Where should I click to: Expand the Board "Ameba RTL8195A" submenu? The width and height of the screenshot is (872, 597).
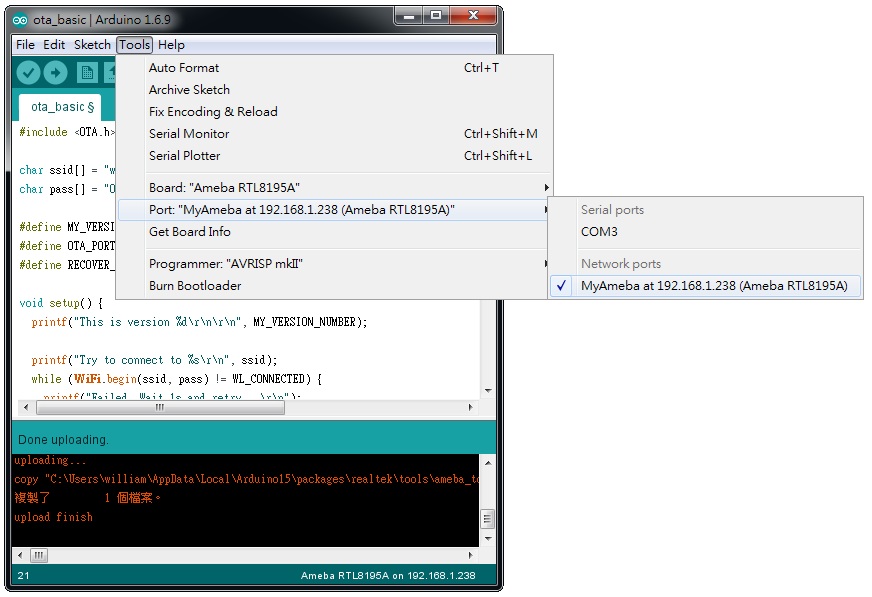tap(334, 188)
